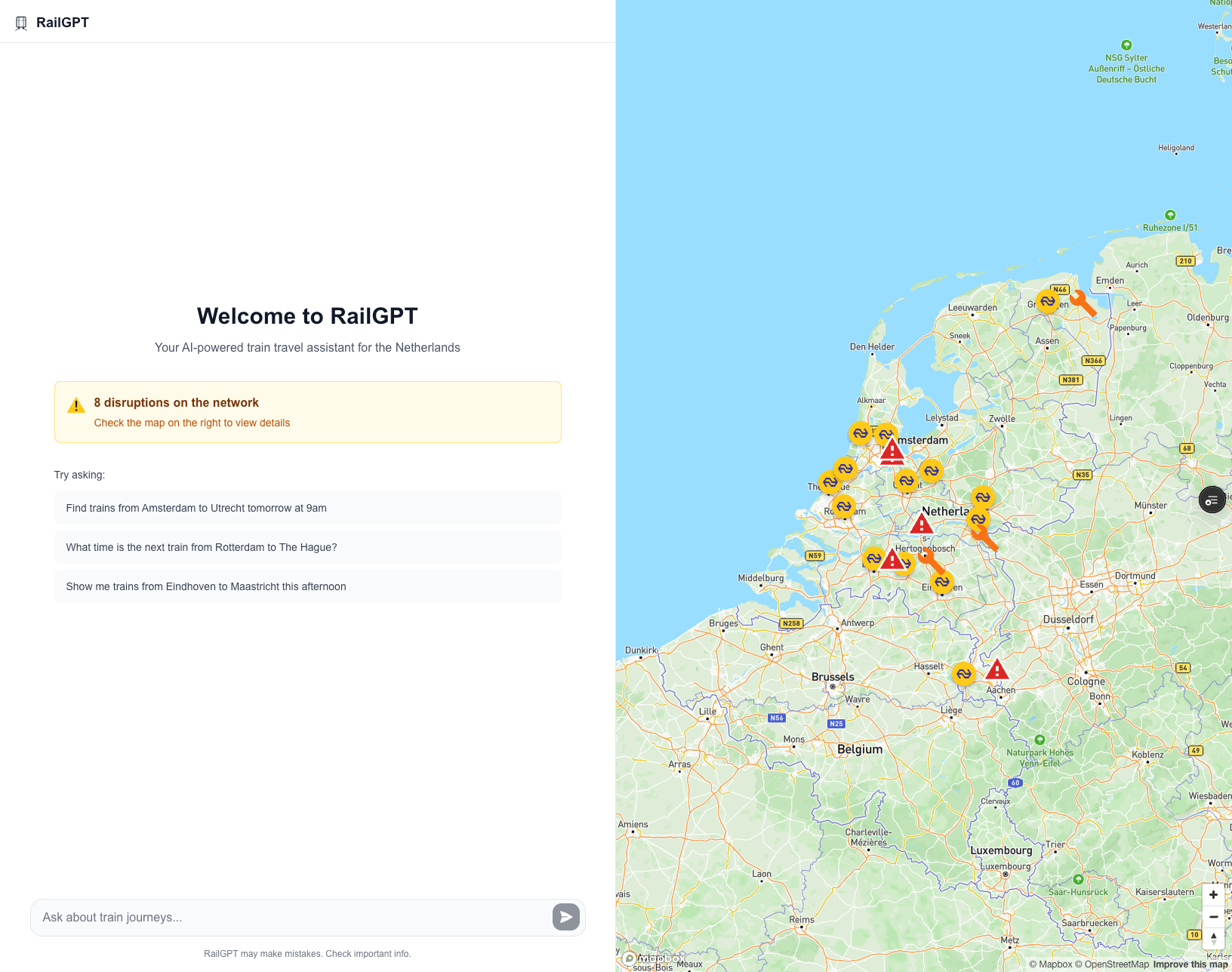Click the orange maintenance wrench near Groningen

tap(1083, 303)
